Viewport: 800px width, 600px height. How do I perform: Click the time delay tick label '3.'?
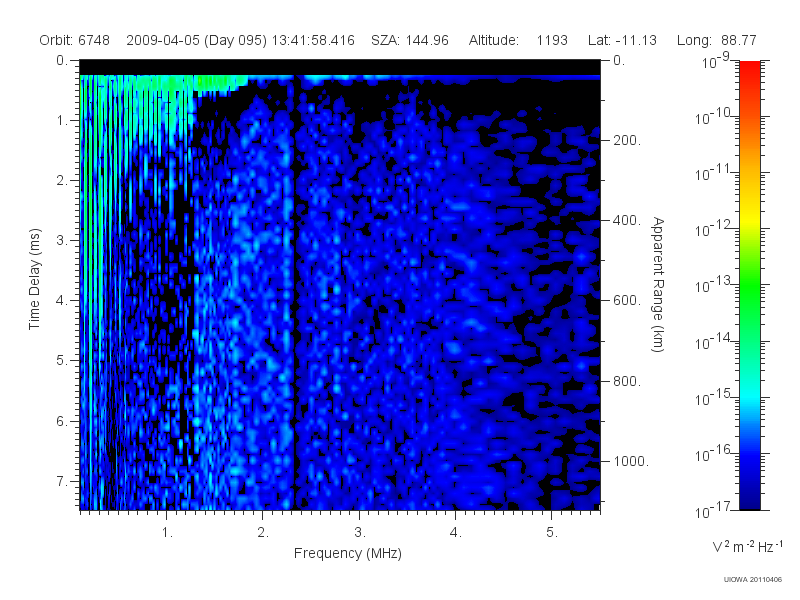(x=61, y=240)
